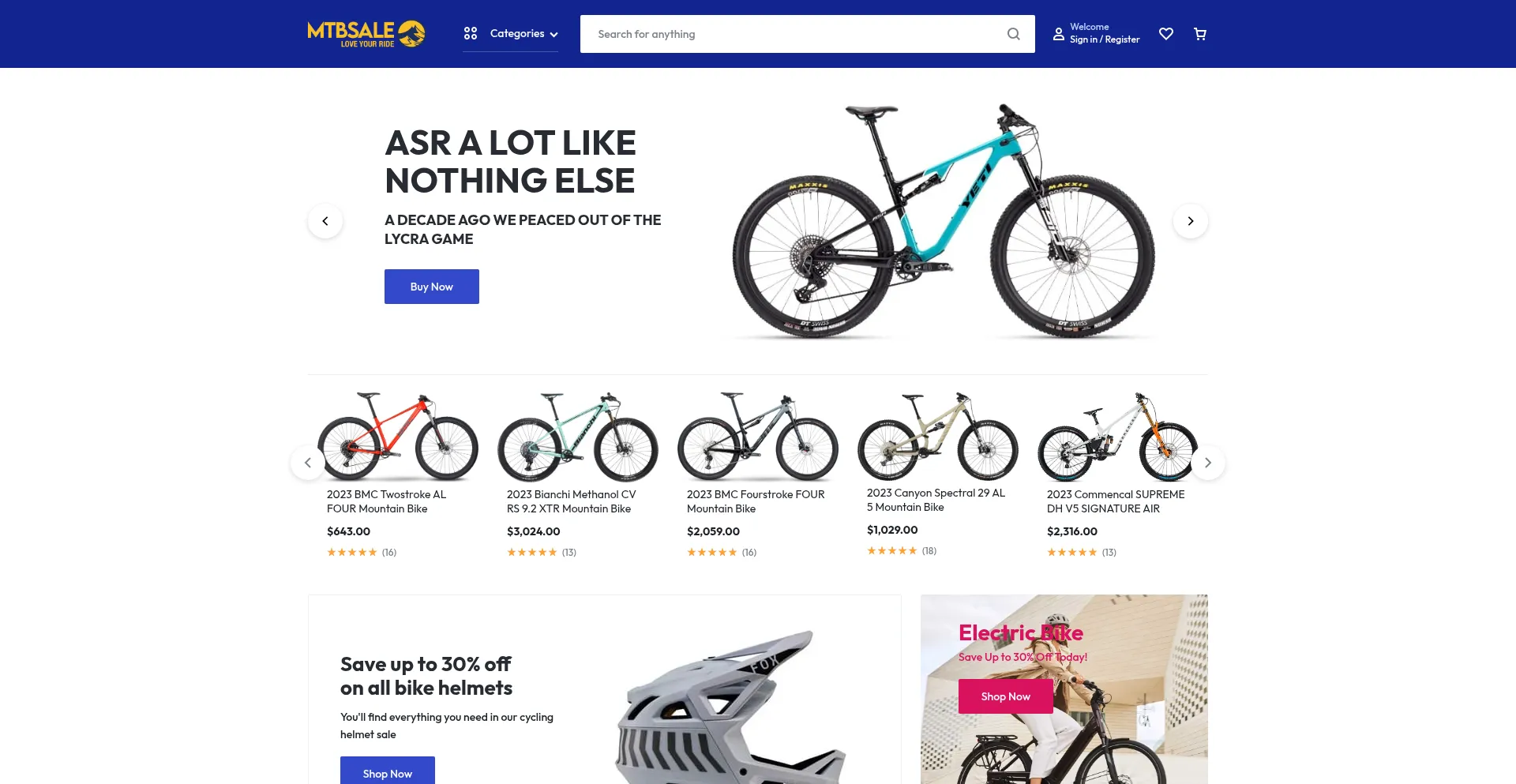1516x784 pixels.
Task: Click the search magnifier icon
Action: 1014,34
